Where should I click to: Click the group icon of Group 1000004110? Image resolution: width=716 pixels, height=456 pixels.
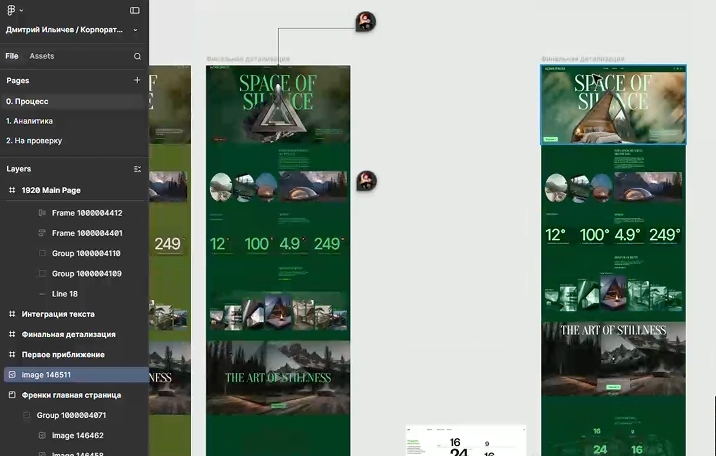(42, 253)
